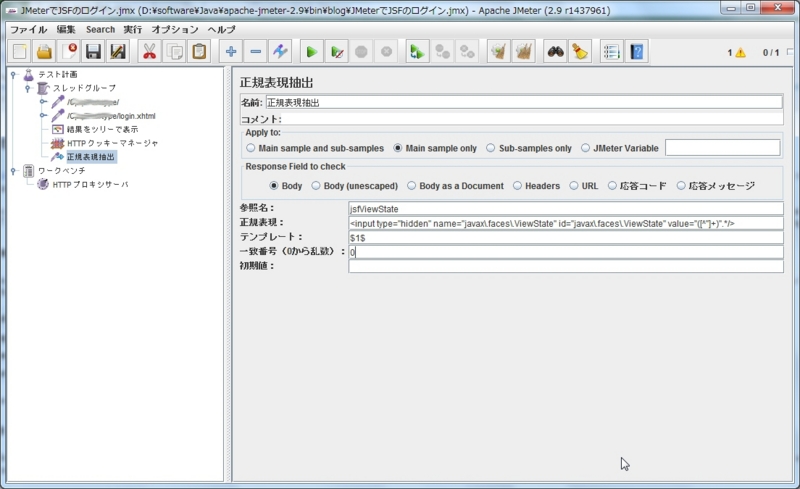Click the grey Stop icon
Screen dimensions: 800x489
pyautogui.click(x=361, y=52)
